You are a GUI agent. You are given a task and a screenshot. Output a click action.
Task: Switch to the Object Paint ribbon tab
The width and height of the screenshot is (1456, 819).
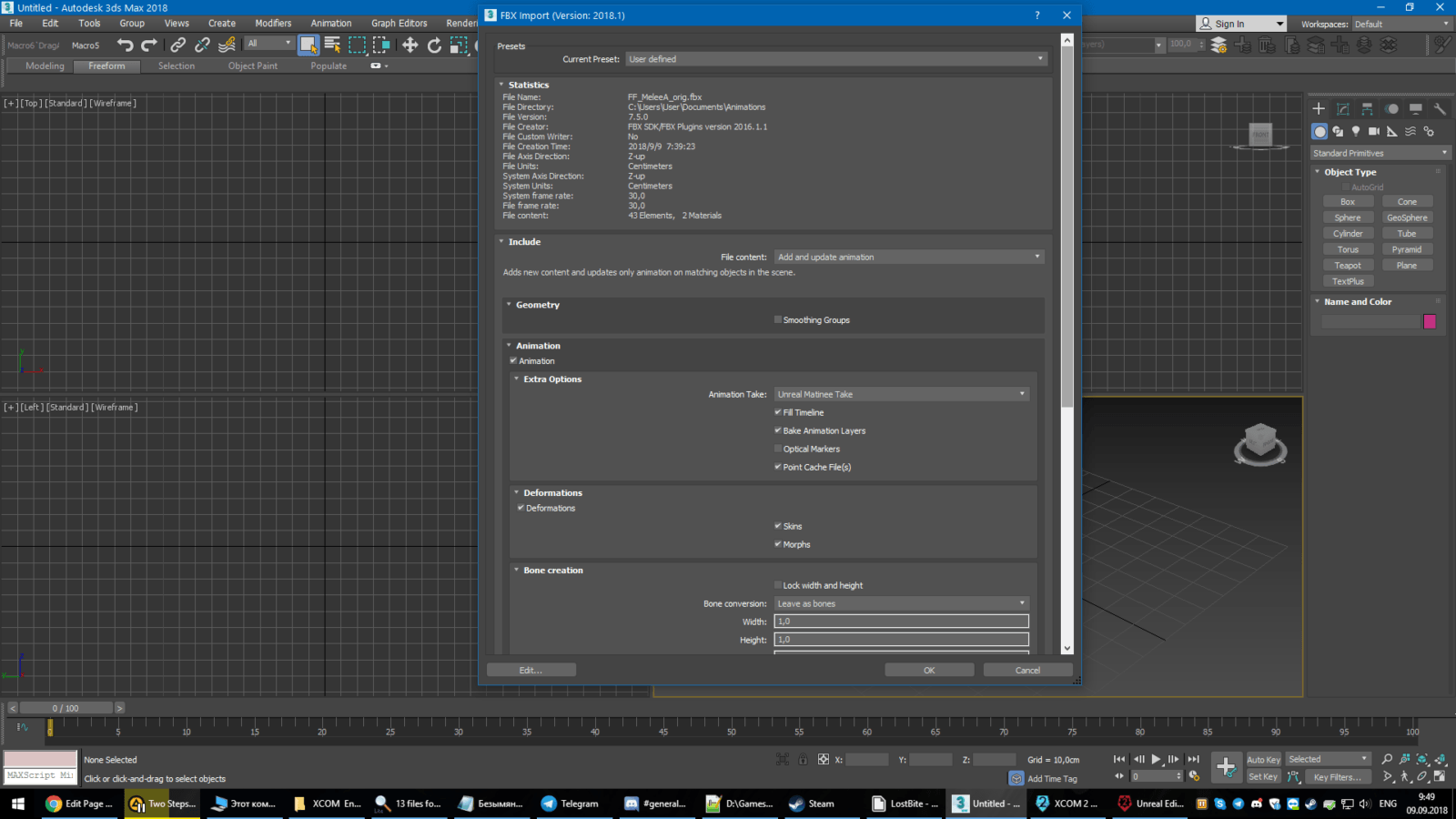pos(253,66)
